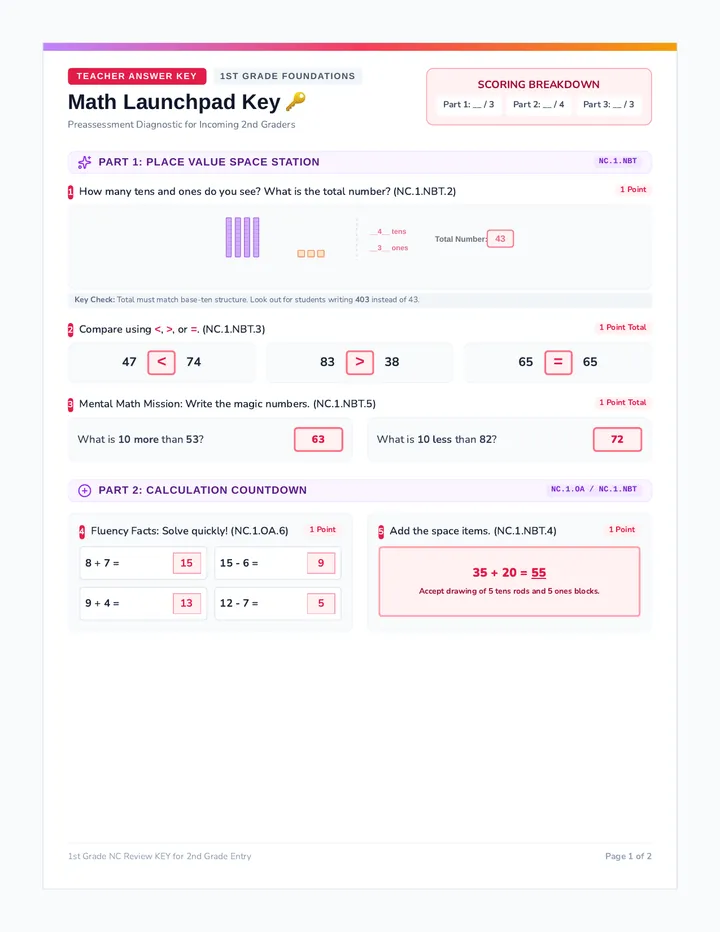Click the answer box showing 63
Image resolution: width=720 pixels, height=932 pixels.
tap(319, 439)
